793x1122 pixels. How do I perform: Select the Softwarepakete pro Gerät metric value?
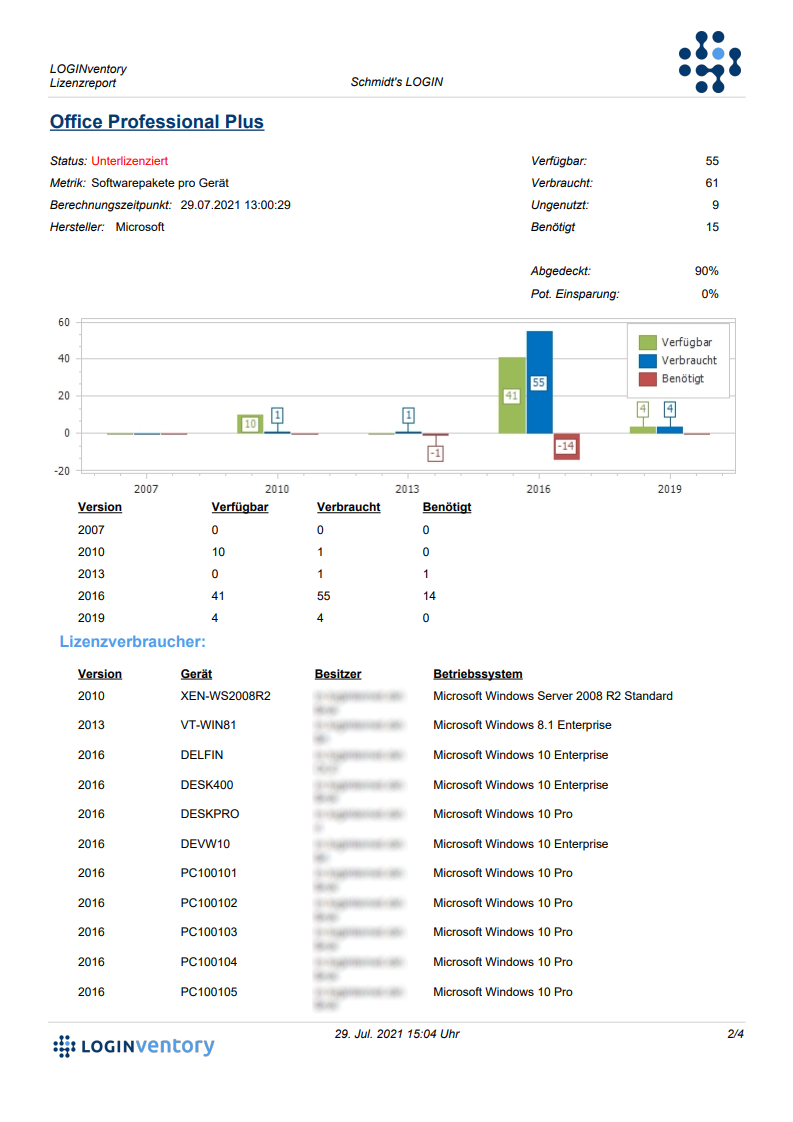160,183
